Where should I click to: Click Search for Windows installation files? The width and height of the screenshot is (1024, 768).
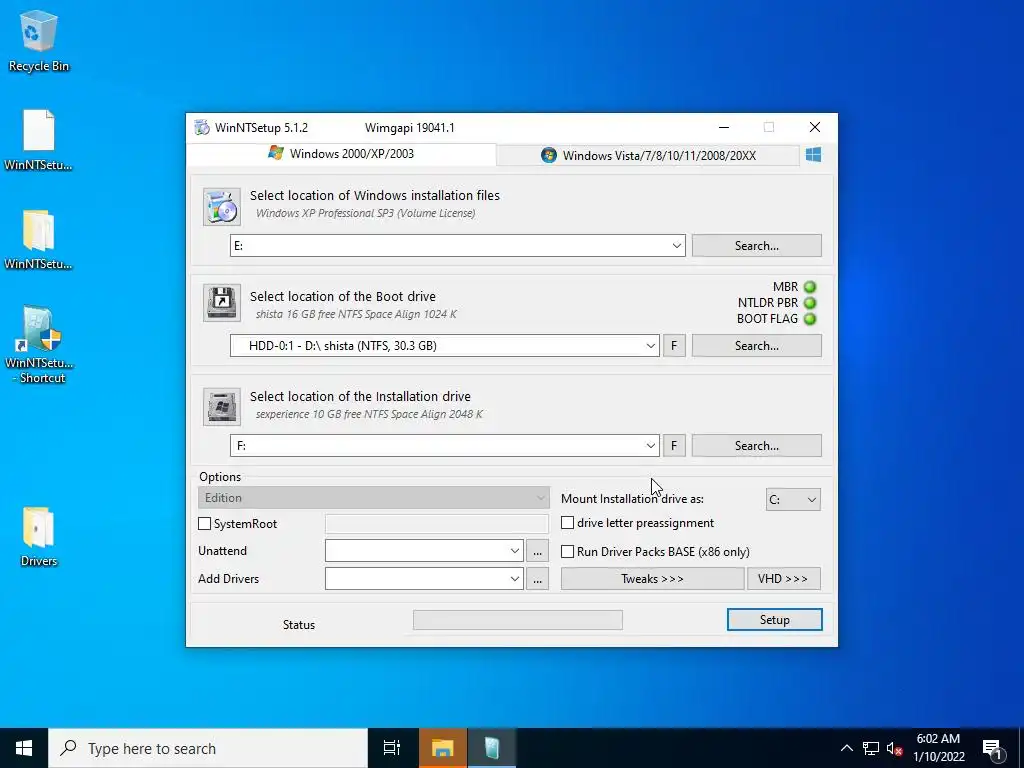[757, 246]
